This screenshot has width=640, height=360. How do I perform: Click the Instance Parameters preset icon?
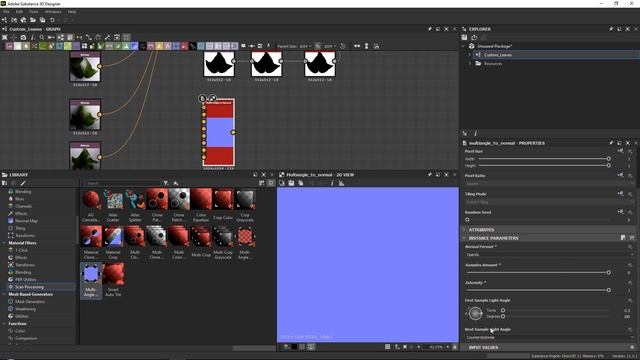[x=623, y=238]
